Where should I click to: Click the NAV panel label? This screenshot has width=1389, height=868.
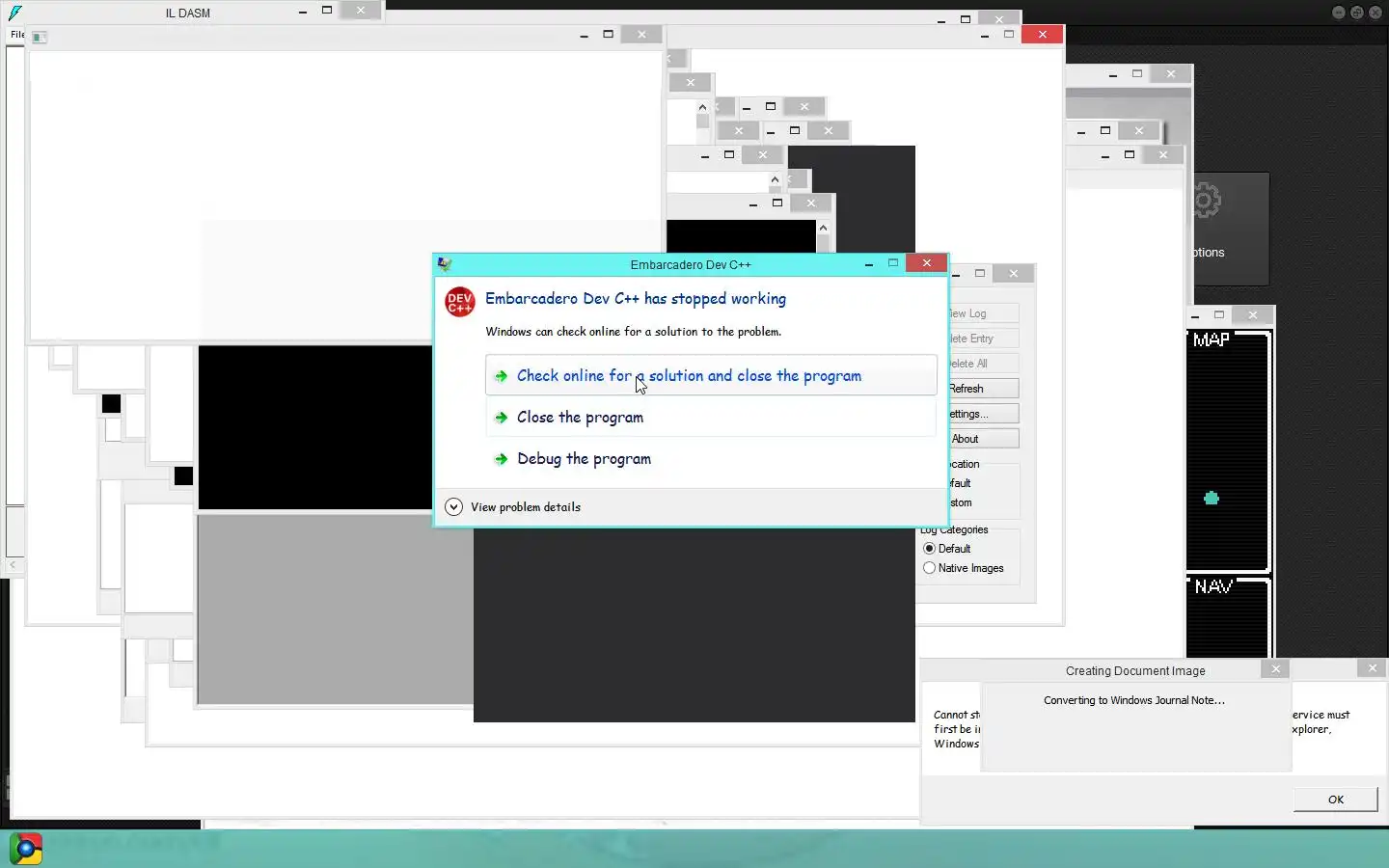[x=1212, y=586]
